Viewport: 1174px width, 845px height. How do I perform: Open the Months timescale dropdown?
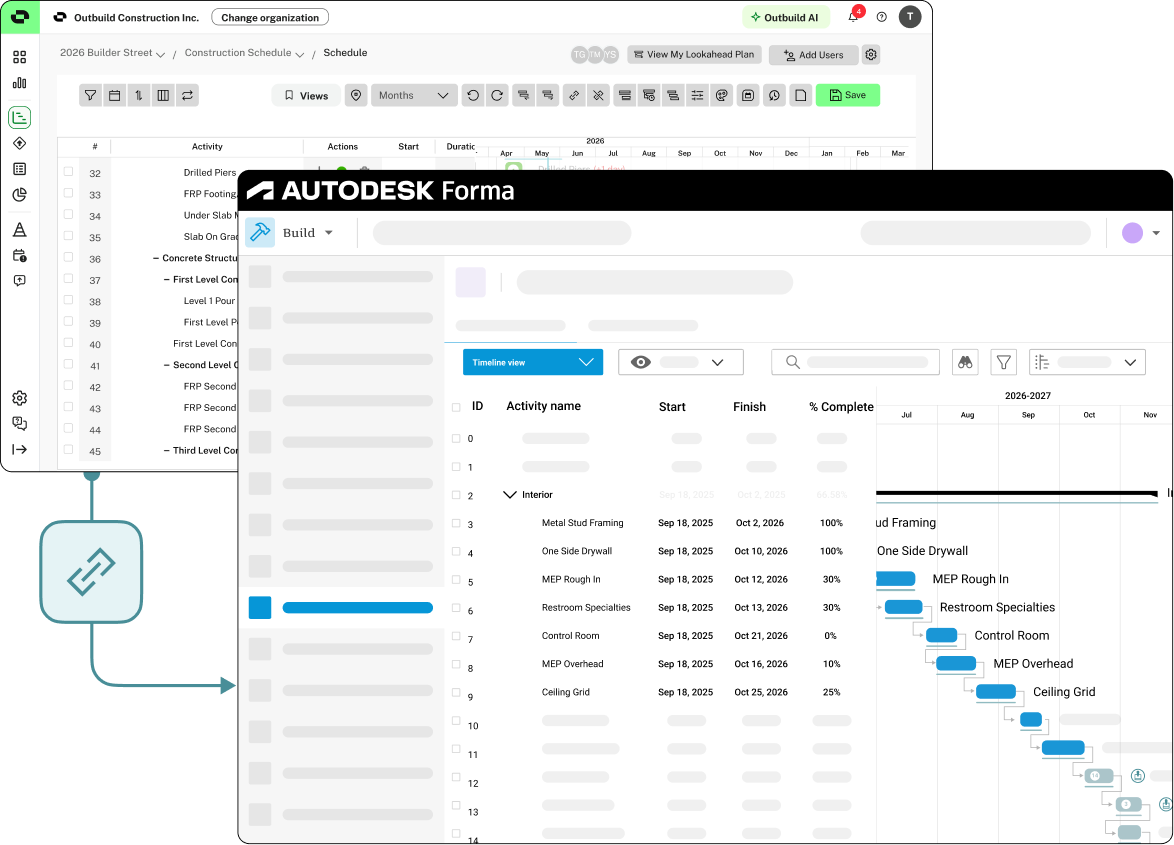point(414,96)
